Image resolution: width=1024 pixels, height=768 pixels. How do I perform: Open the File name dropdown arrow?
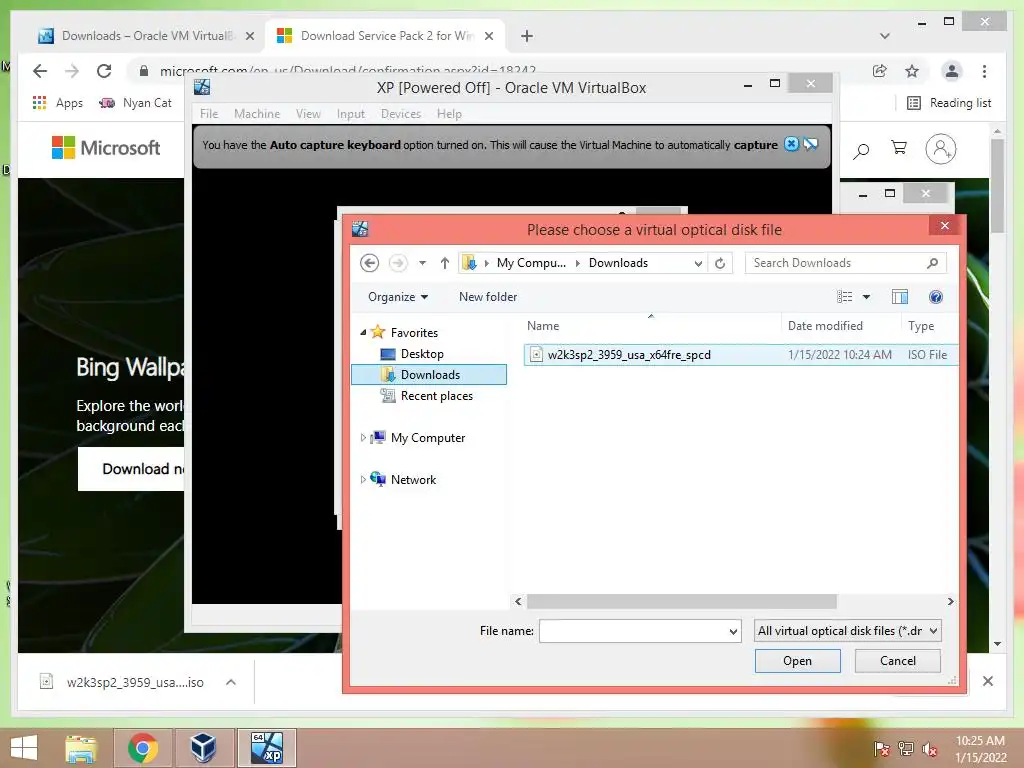[x=733, y=632]
